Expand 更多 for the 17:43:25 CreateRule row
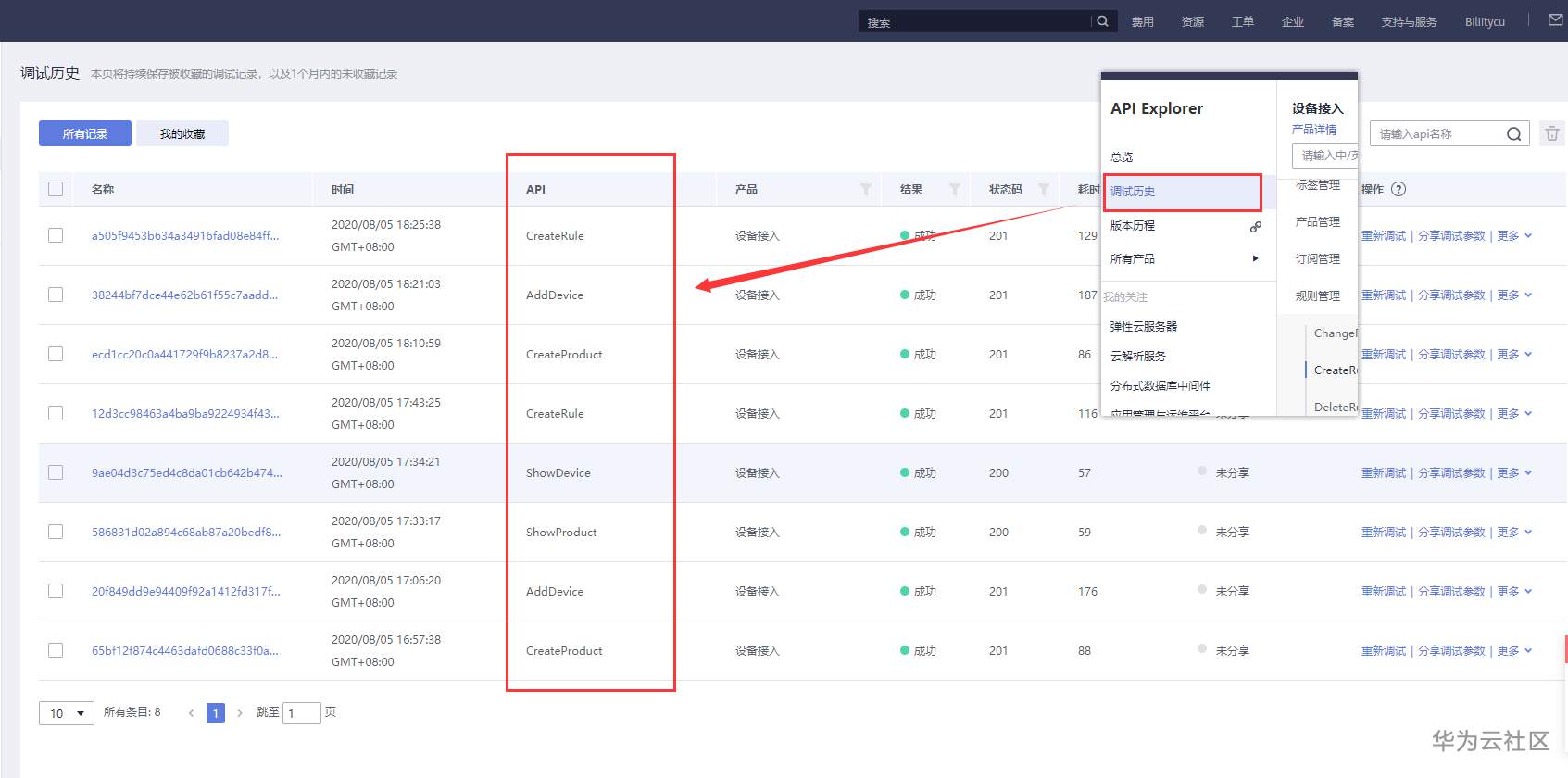 [x=1514, y=414]
